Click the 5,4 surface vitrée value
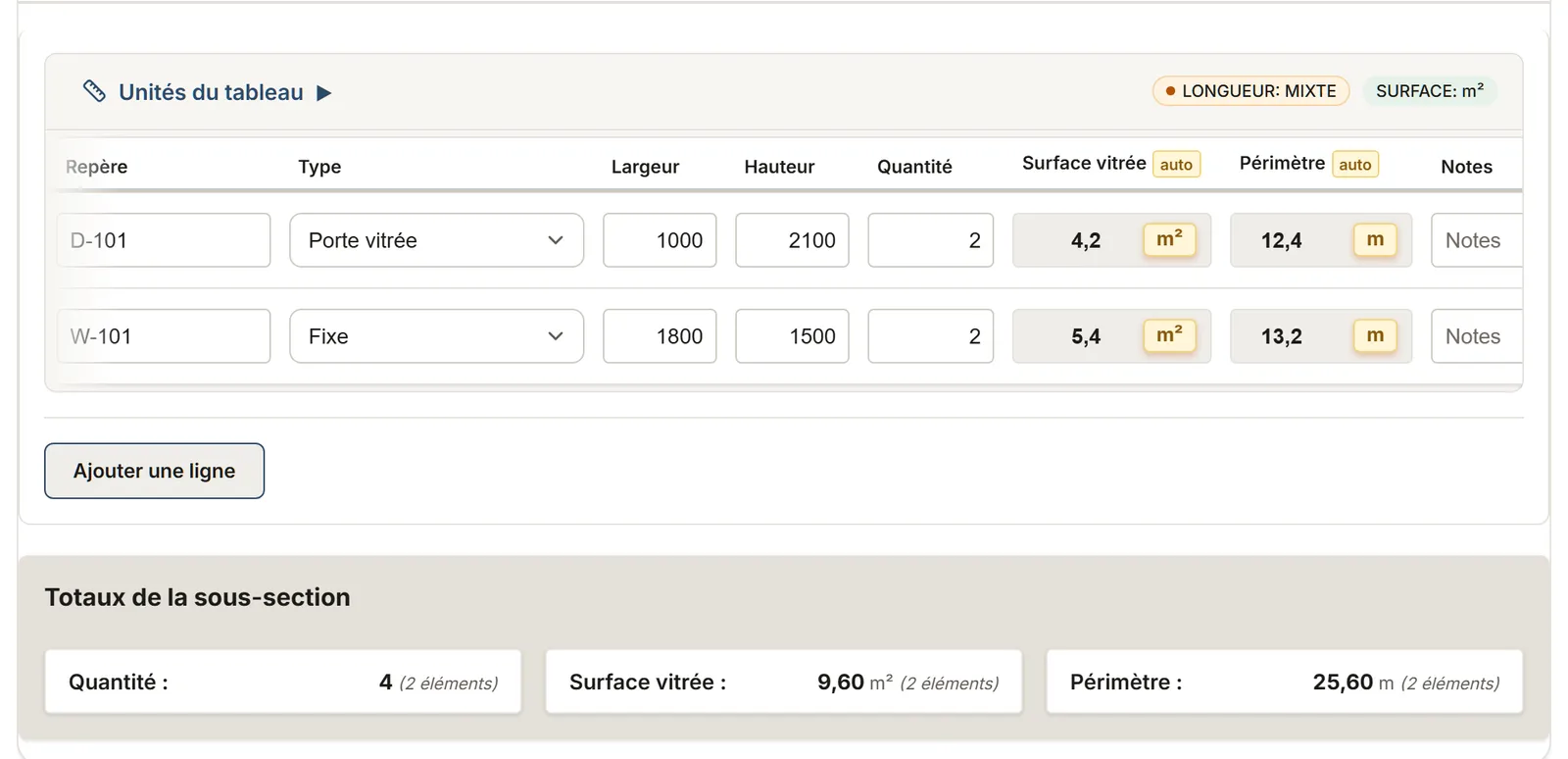The width and height of the screenshot is (1568, 759). (x=1086, y=336)
